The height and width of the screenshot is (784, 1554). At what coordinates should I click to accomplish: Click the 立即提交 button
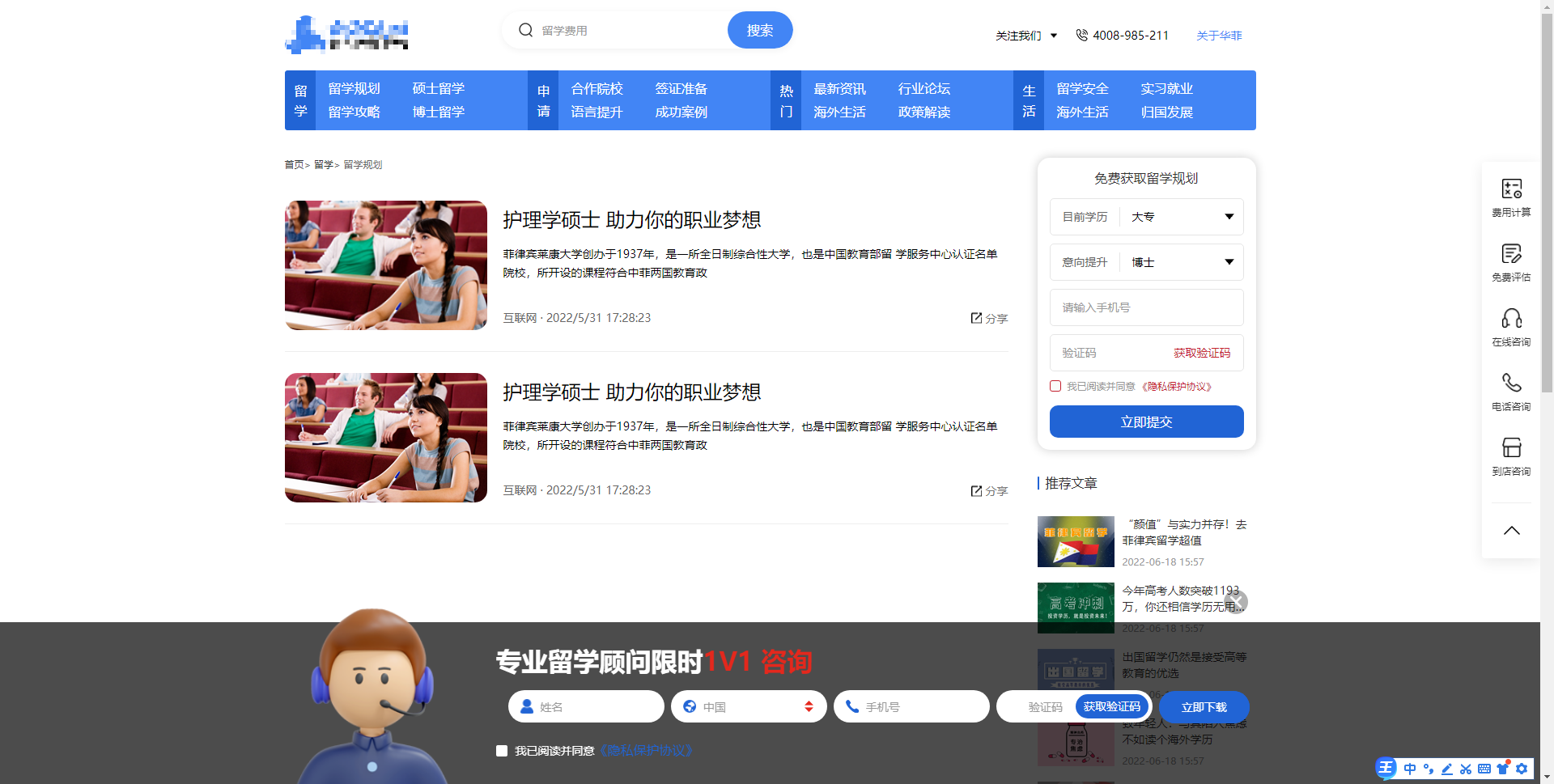coord(1146,422)
